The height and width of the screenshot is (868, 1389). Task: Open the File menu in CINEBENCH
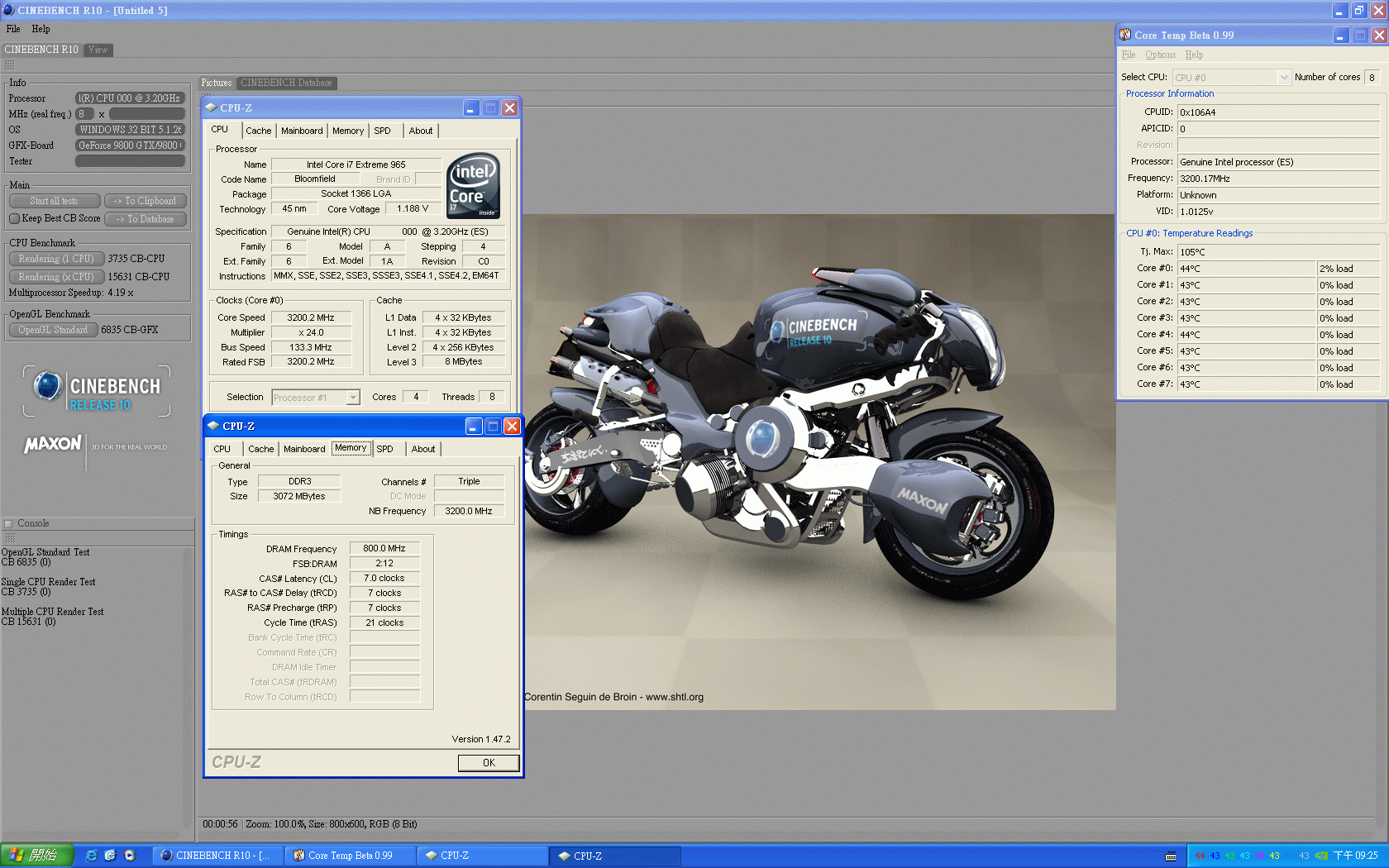13,29
